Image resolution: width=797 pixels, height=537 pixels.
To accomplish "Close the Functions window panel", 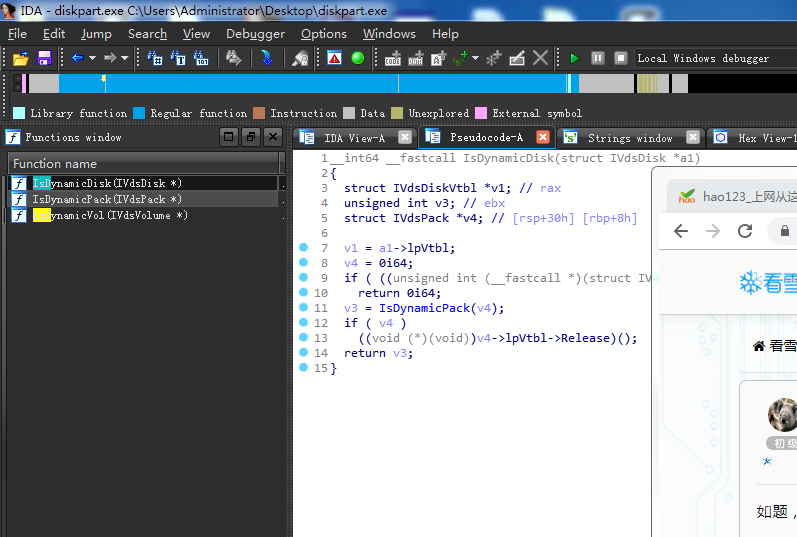I will (x=273, y=137).
